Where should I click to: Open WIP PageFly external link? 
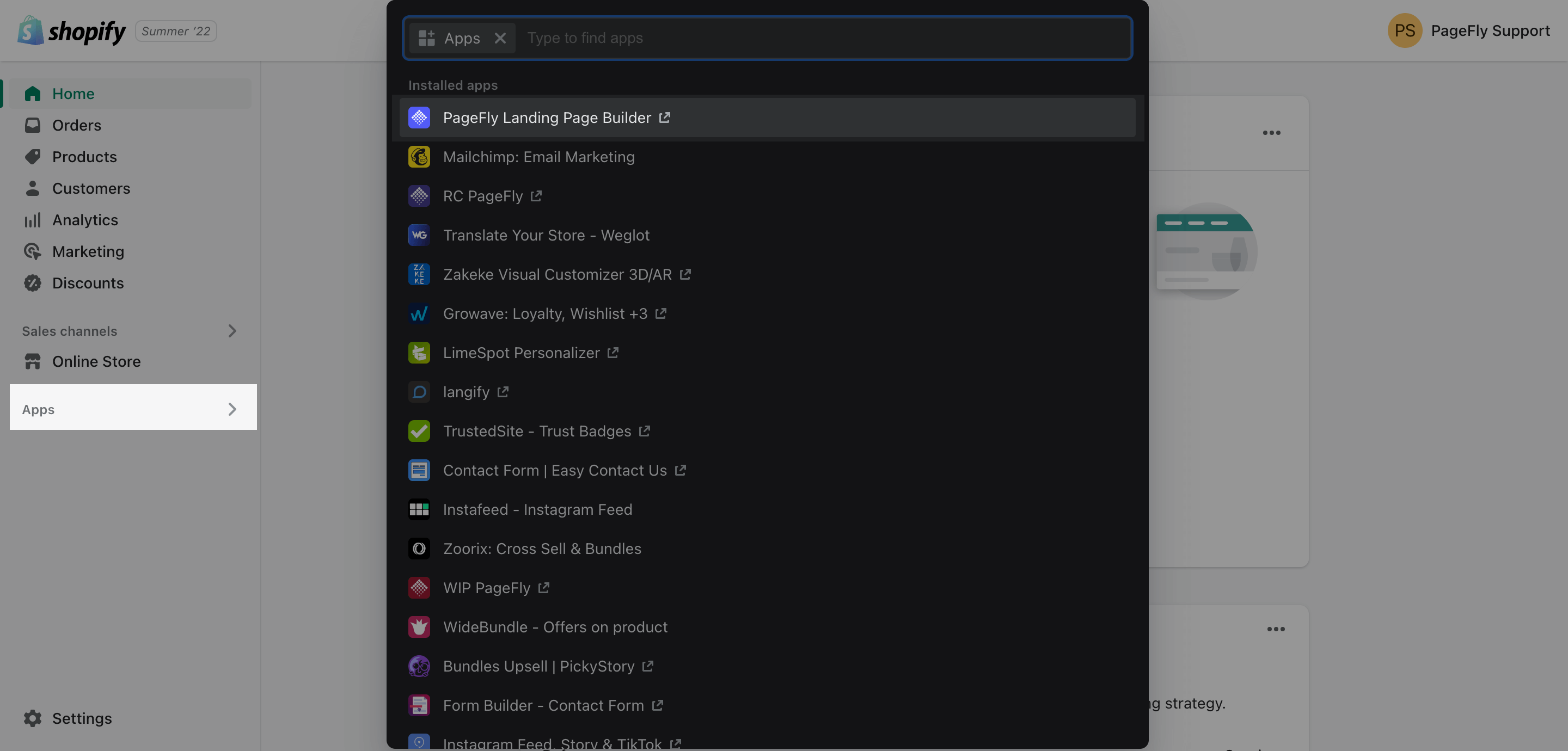pyautogui.click(x=544, y=588)
